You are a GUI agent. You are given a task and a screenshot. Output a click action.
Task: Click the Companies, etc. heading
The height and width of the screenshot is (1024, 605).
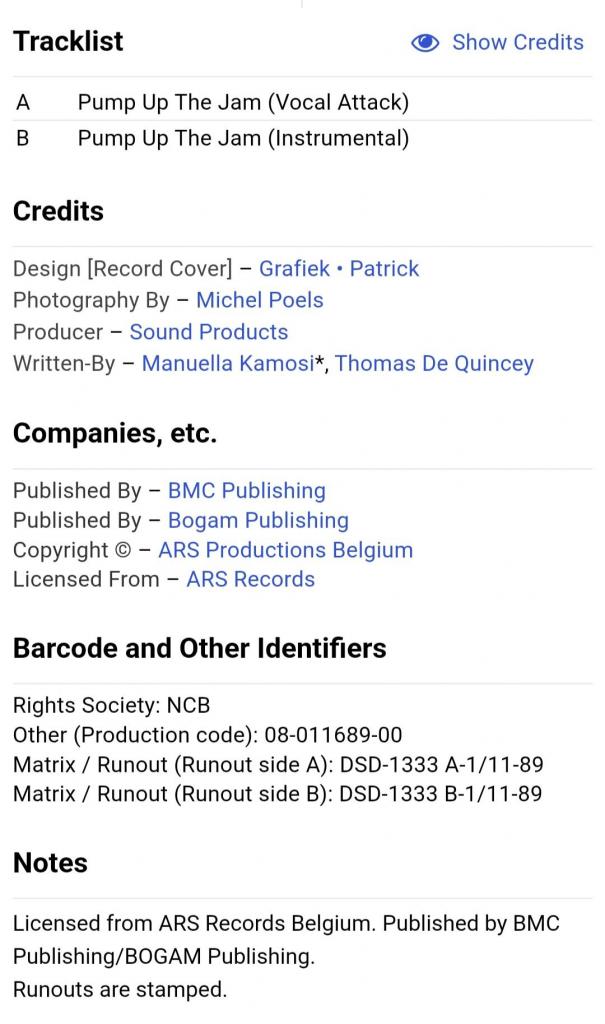115,434
